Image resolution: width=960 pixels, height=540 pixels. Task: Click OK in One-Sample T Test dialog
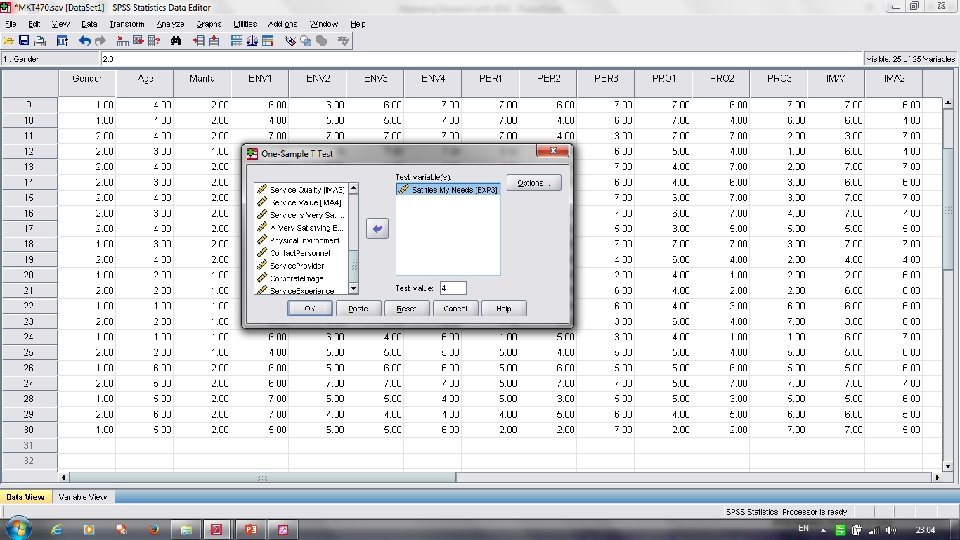coord(310,309)
